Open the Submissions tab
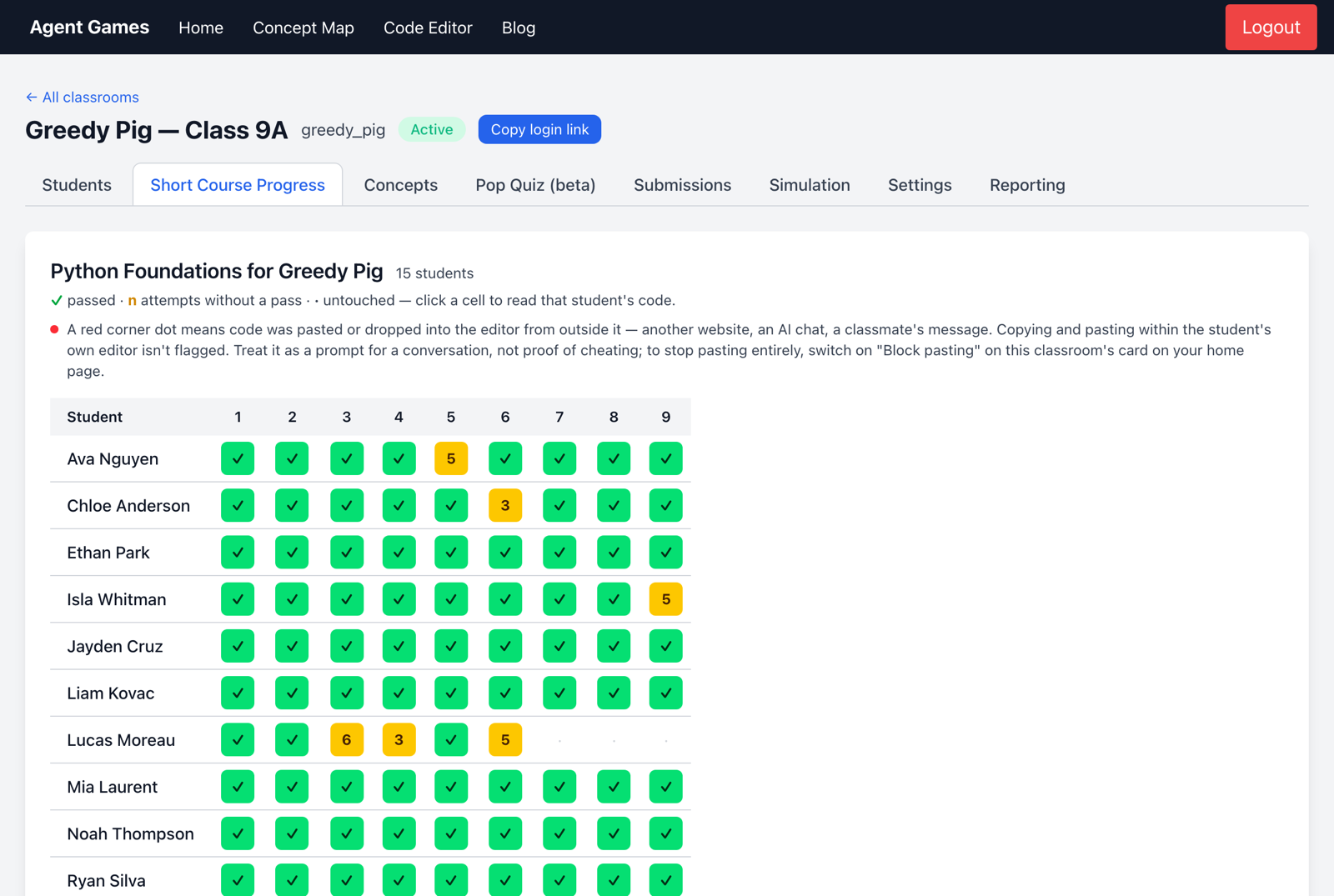Screen dimensions: 1334x896 tap(682, 185)
